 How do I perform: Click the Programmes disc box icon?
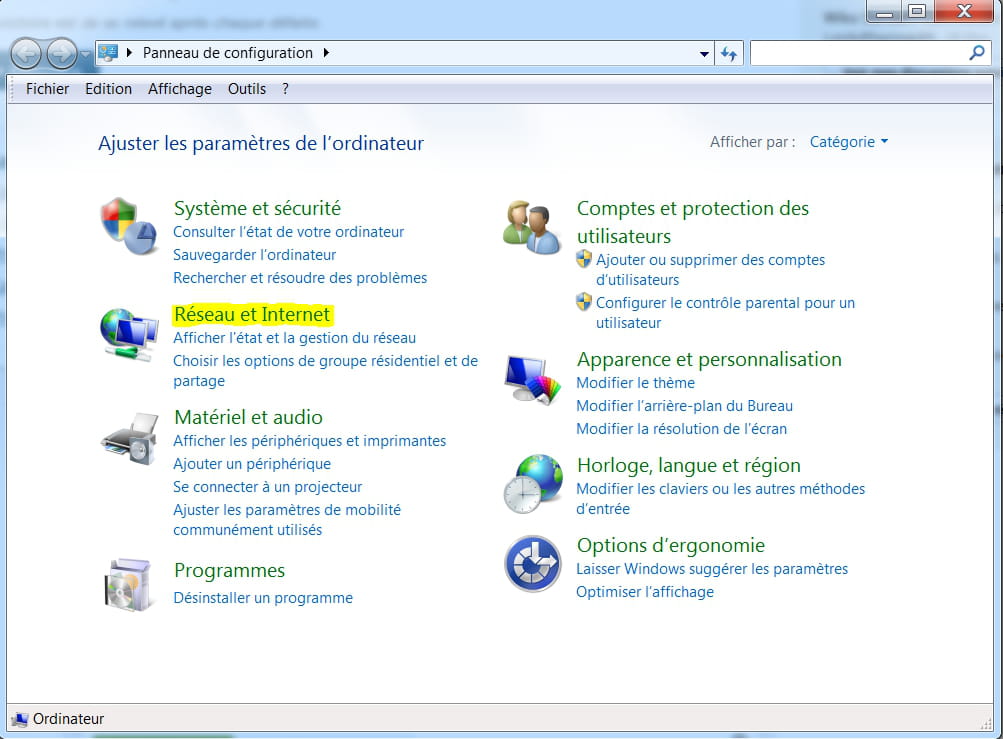click(129, 585)
